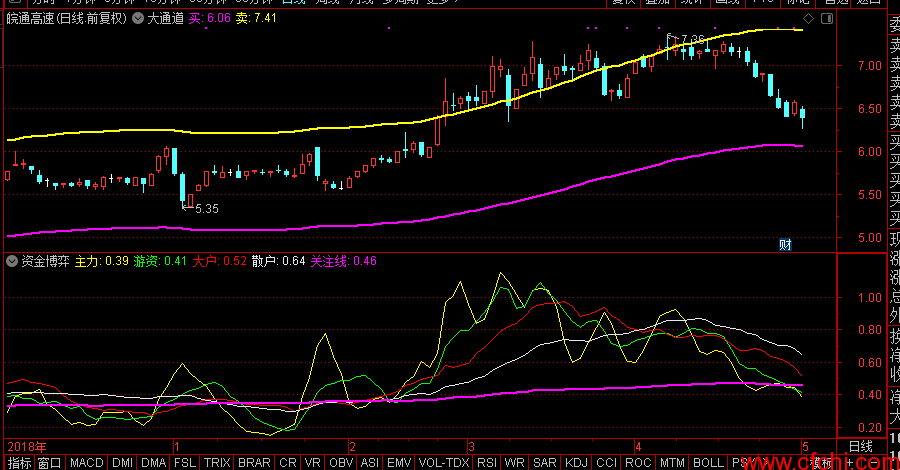Choose the VR indicator tab
Viewport: 900px width, 470px height.
pos(313,463)
